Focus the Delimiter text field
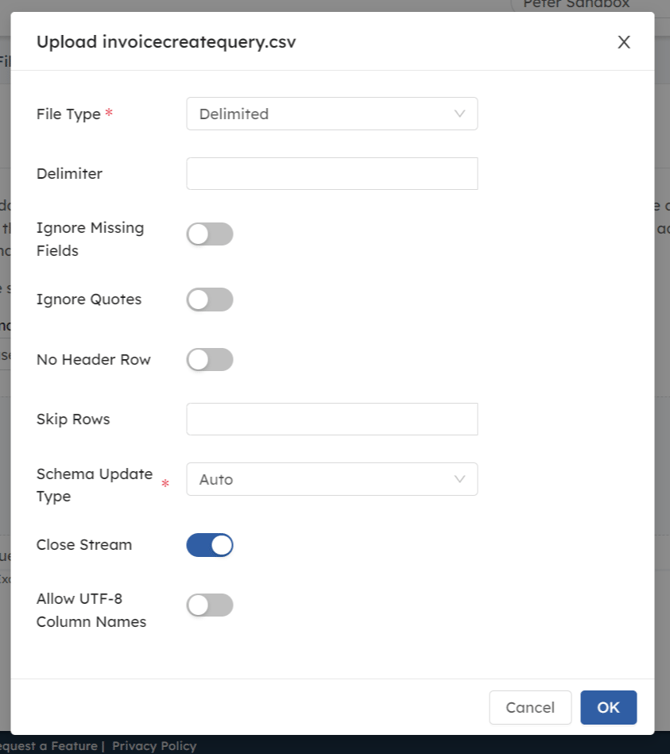Image resolution: width=670 pixels, height=754 pixels. [332, 173]
